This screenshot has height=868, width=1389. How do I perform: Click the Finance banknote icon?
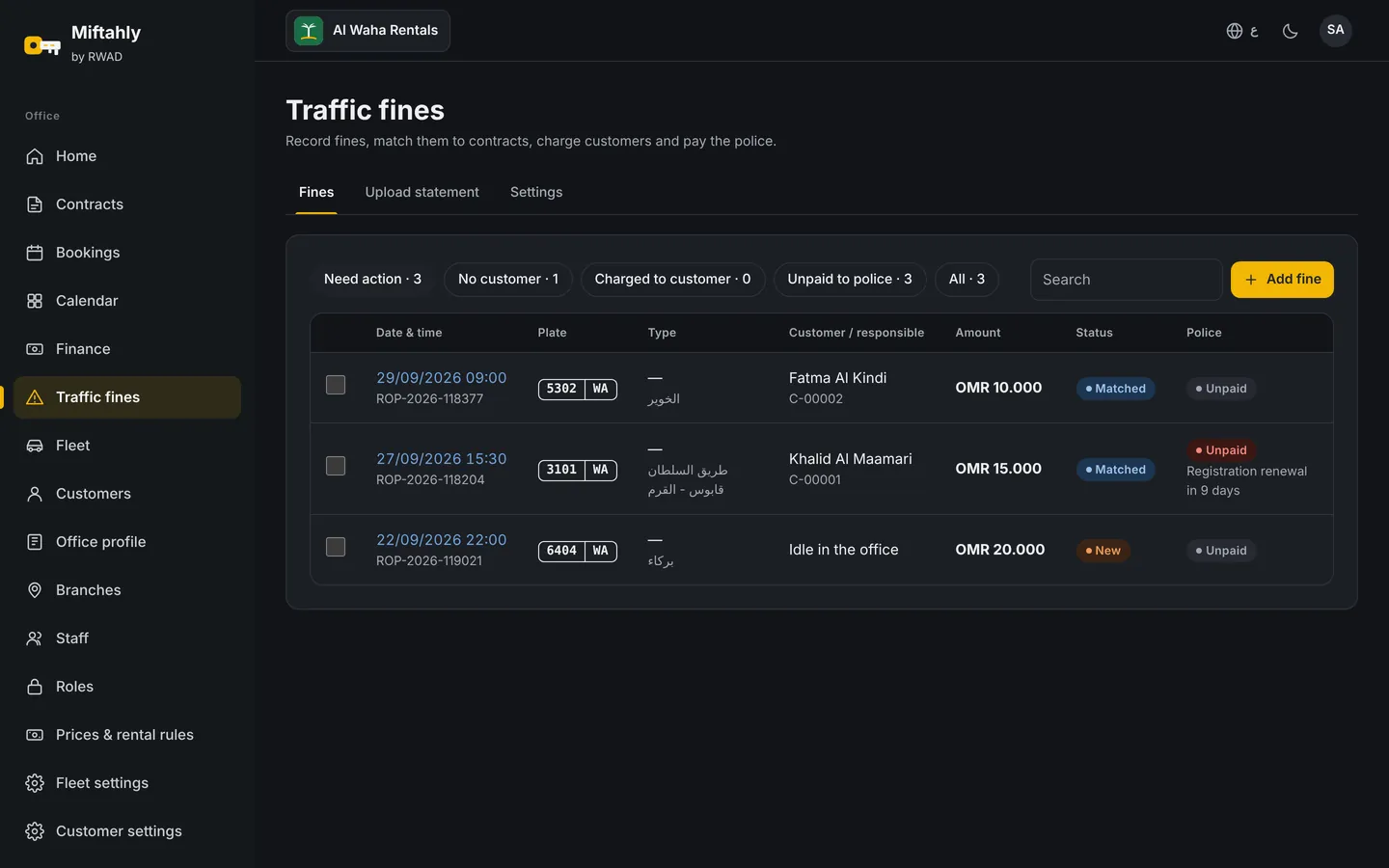[35, 349]
